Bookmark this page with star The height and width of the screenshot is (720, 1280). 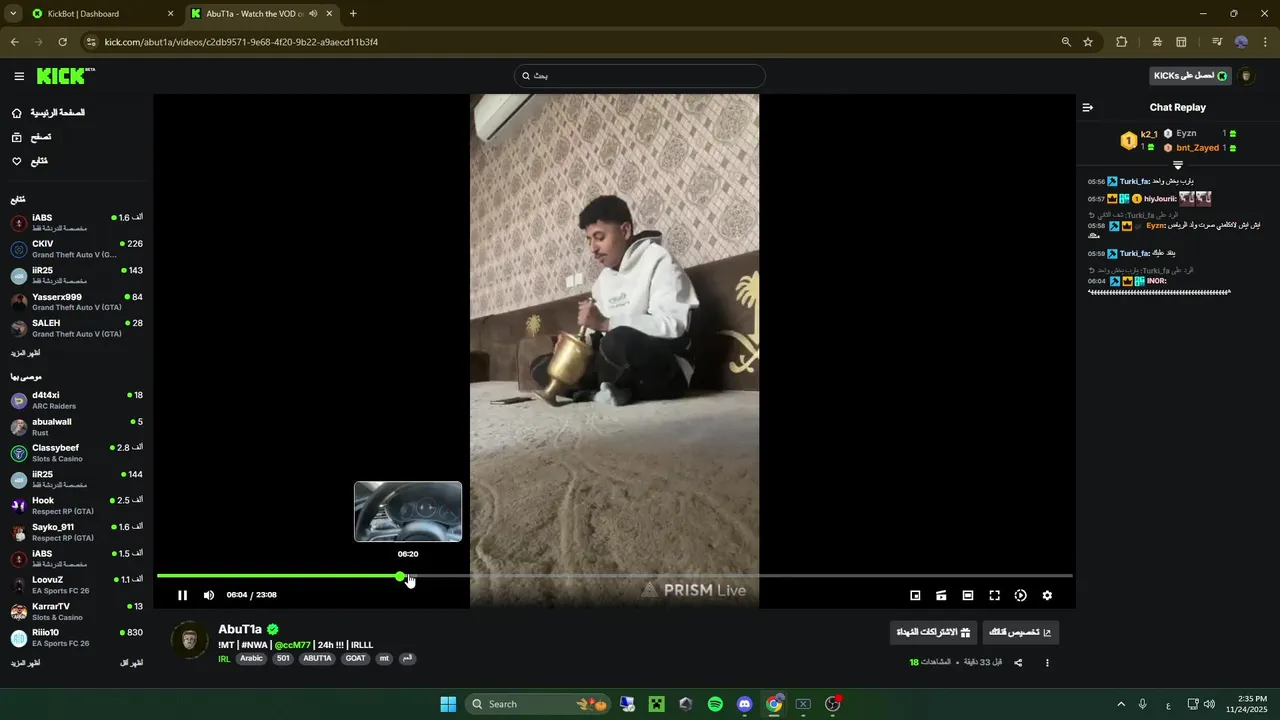tap(1088, 42)
